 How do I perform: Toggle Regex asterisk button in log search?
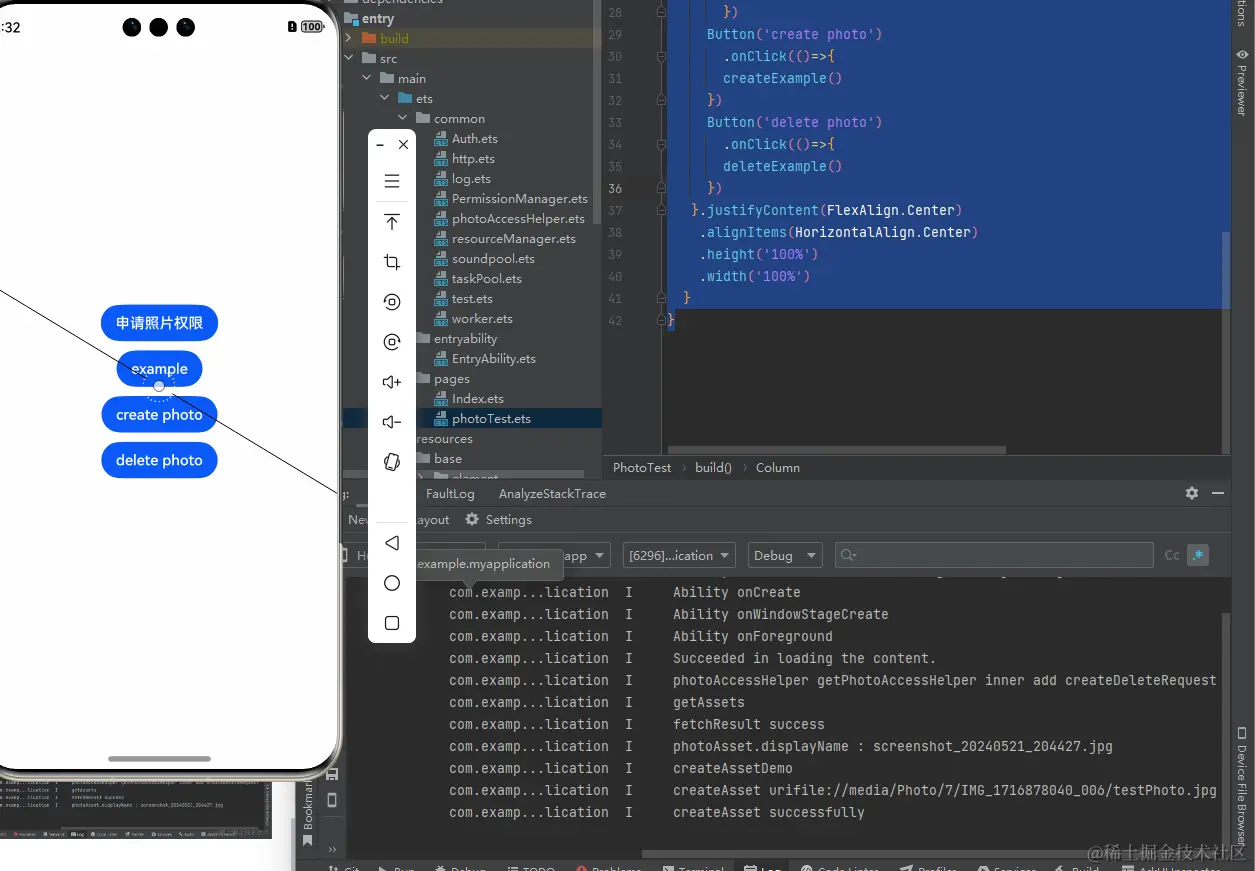point(1198,555)
